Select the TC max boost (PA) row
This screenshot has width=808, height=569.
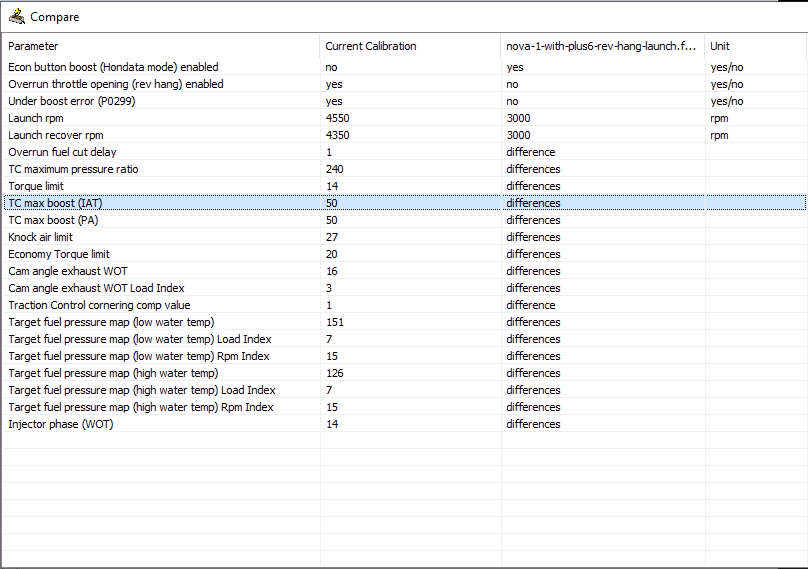coord(405,220)
